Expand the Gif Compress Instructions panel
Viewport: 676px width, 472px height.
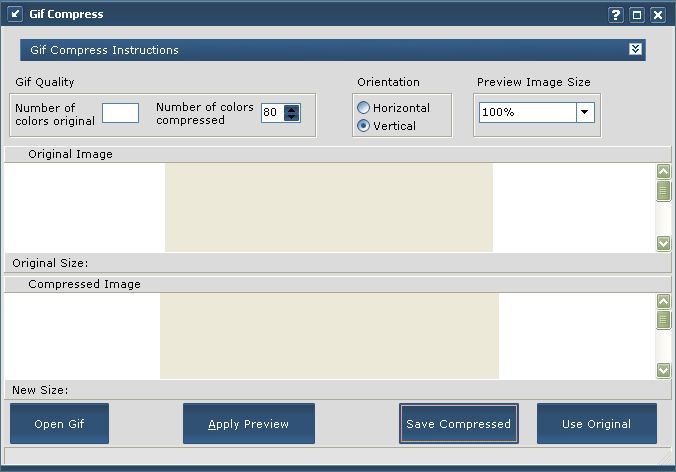pos(635,49)
